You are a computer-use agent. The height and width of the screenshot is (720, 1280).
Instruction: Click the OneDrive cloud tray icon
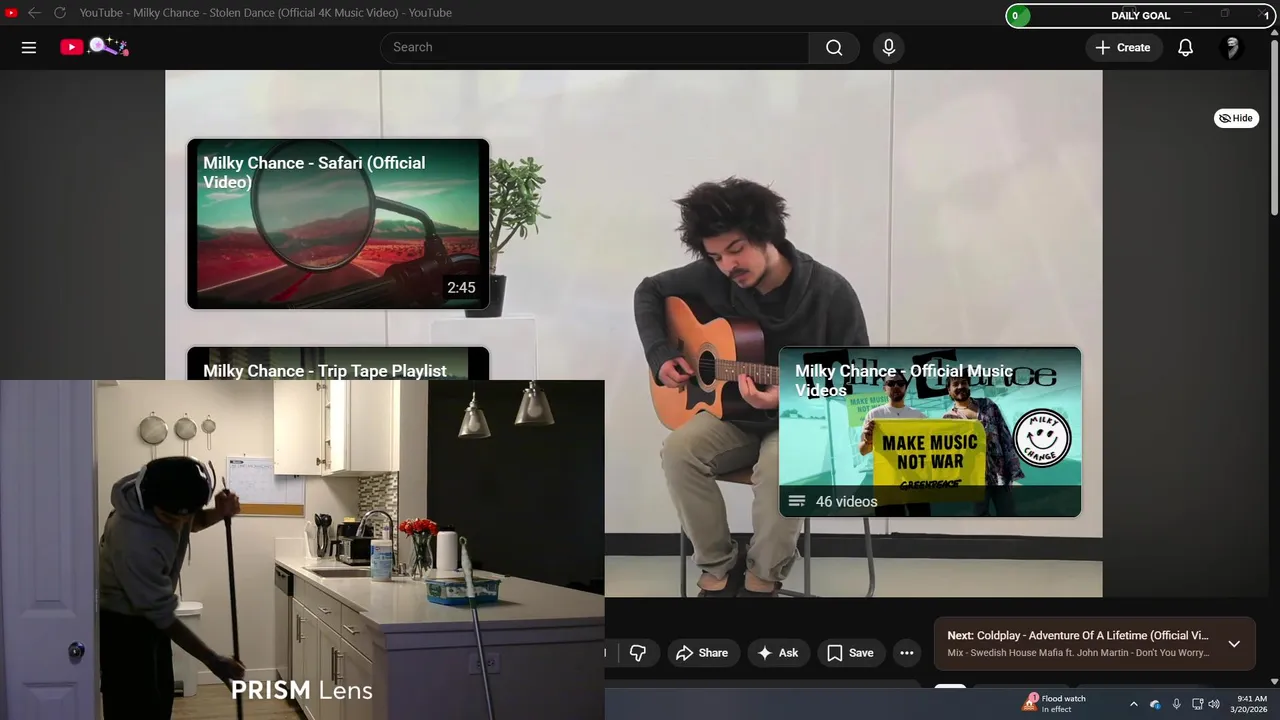(1155, 704)
